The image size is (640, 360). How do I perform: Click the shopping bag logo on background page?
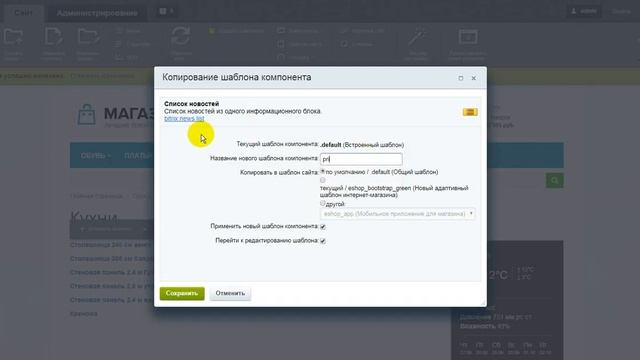[x=87, y=115]
